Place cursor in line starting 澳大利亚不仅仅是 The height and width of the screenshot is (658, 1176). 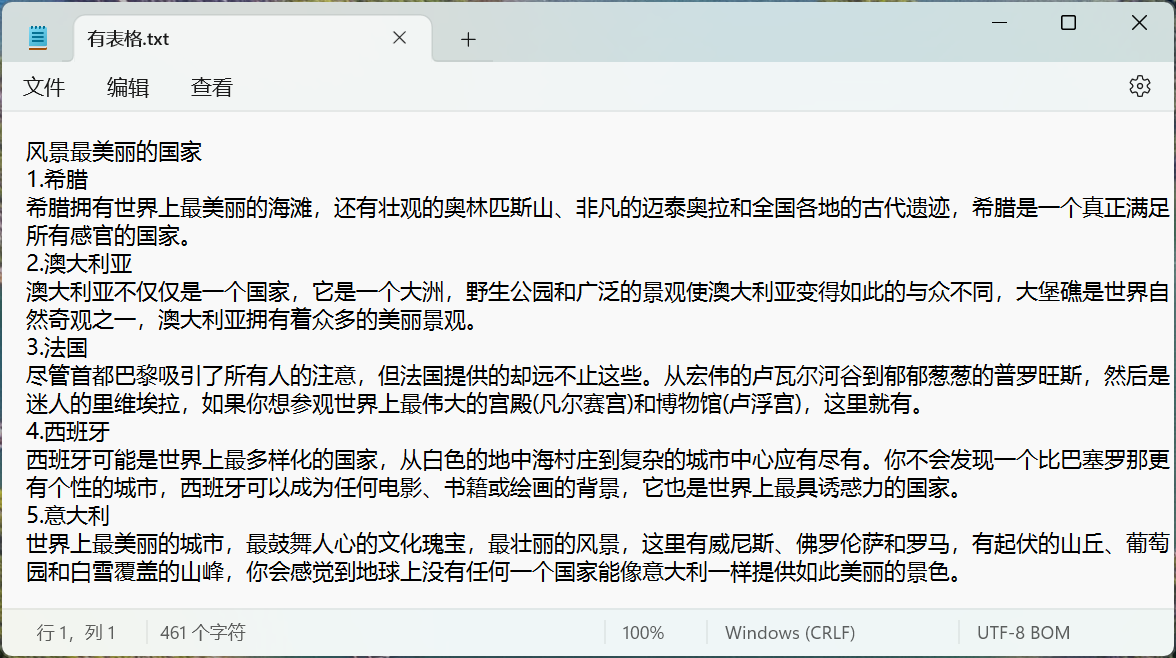pos(598,292)
